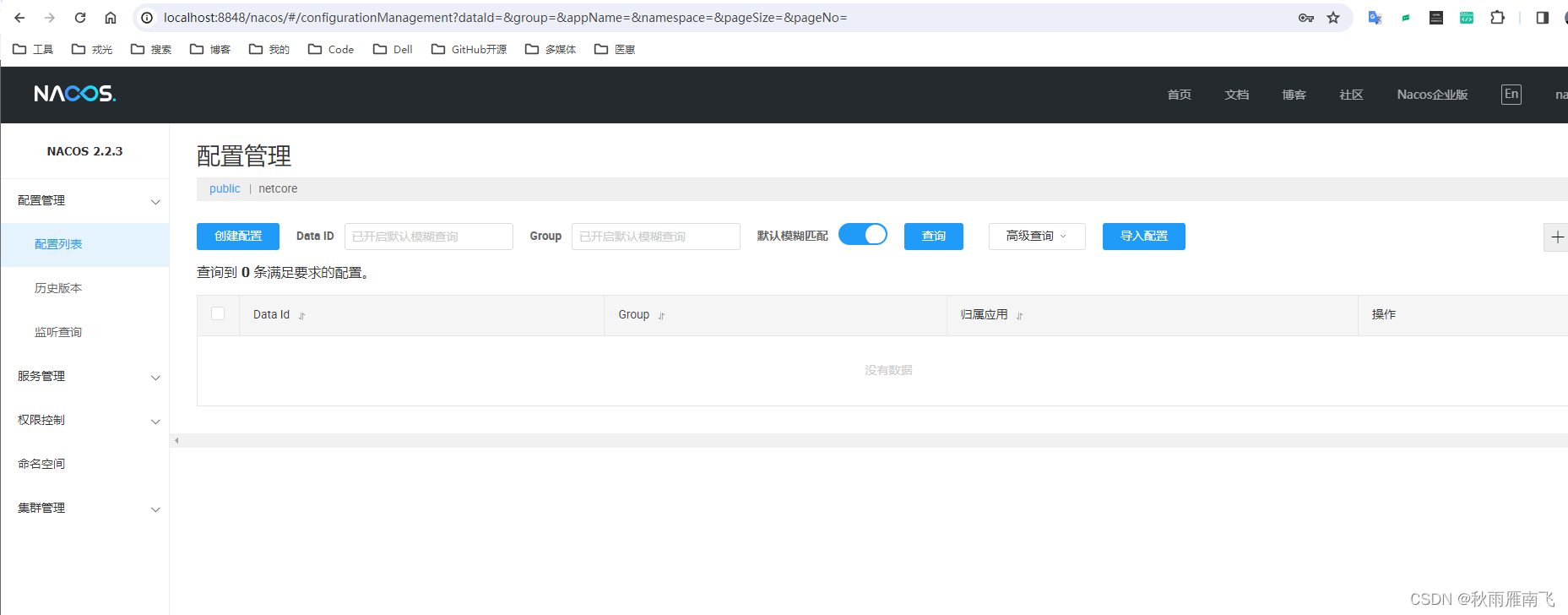Open the 多媒体 bookmark folder
This screenshot has width=1568, height=615.
pos(551,50)
